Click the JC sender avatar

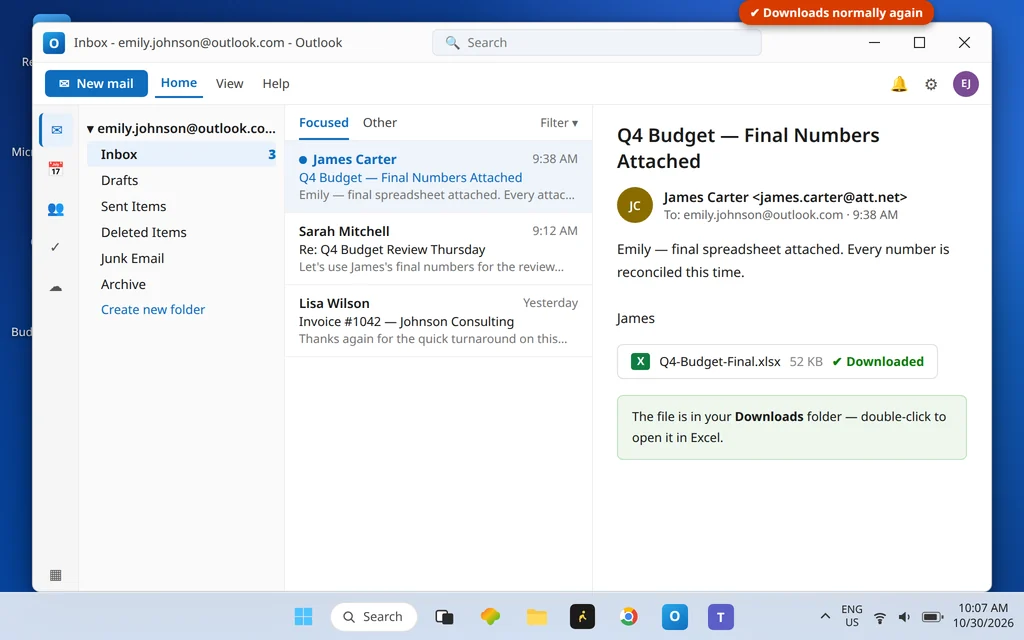pyautogui.click(x=635, y=205)
